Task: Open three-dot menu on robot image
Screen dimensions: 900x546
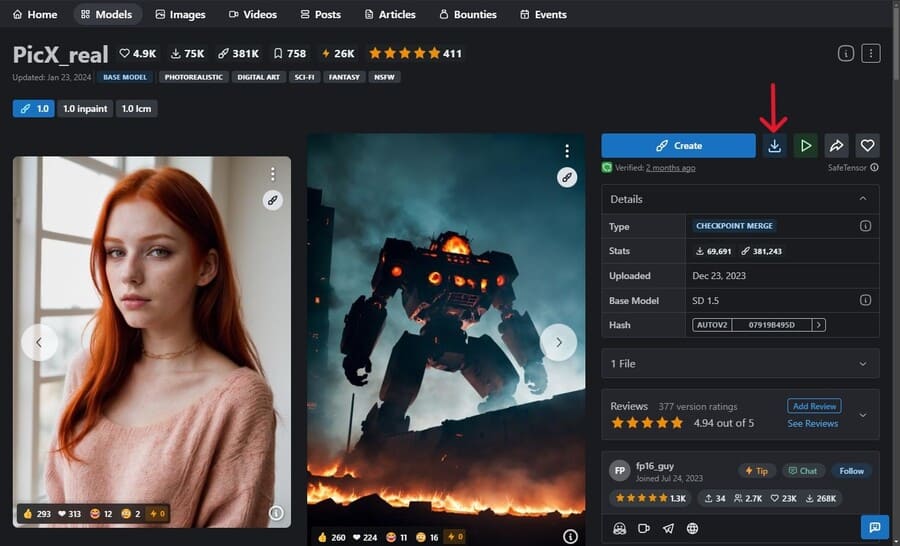Action: point(567,150)
